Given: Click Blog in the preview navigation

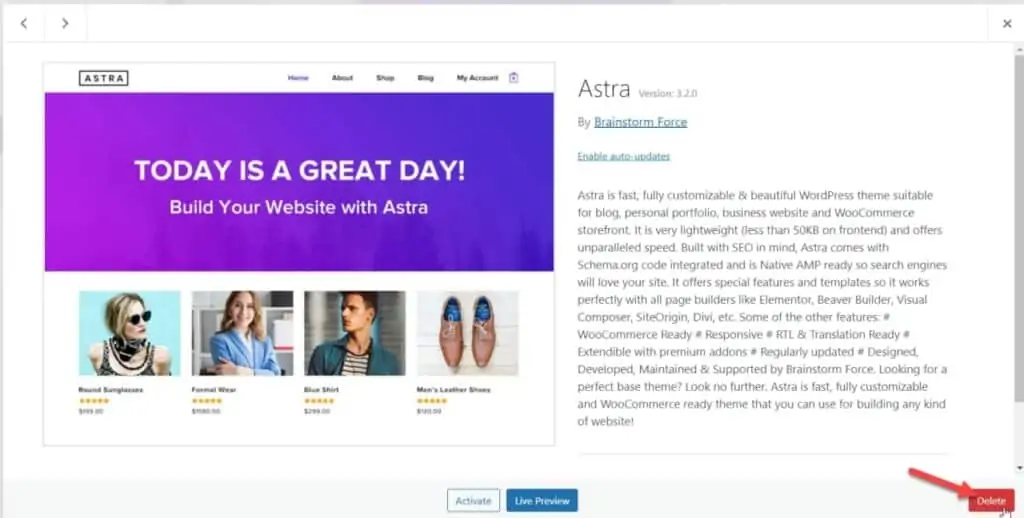Looking at the screenshot, I should 425,78.
